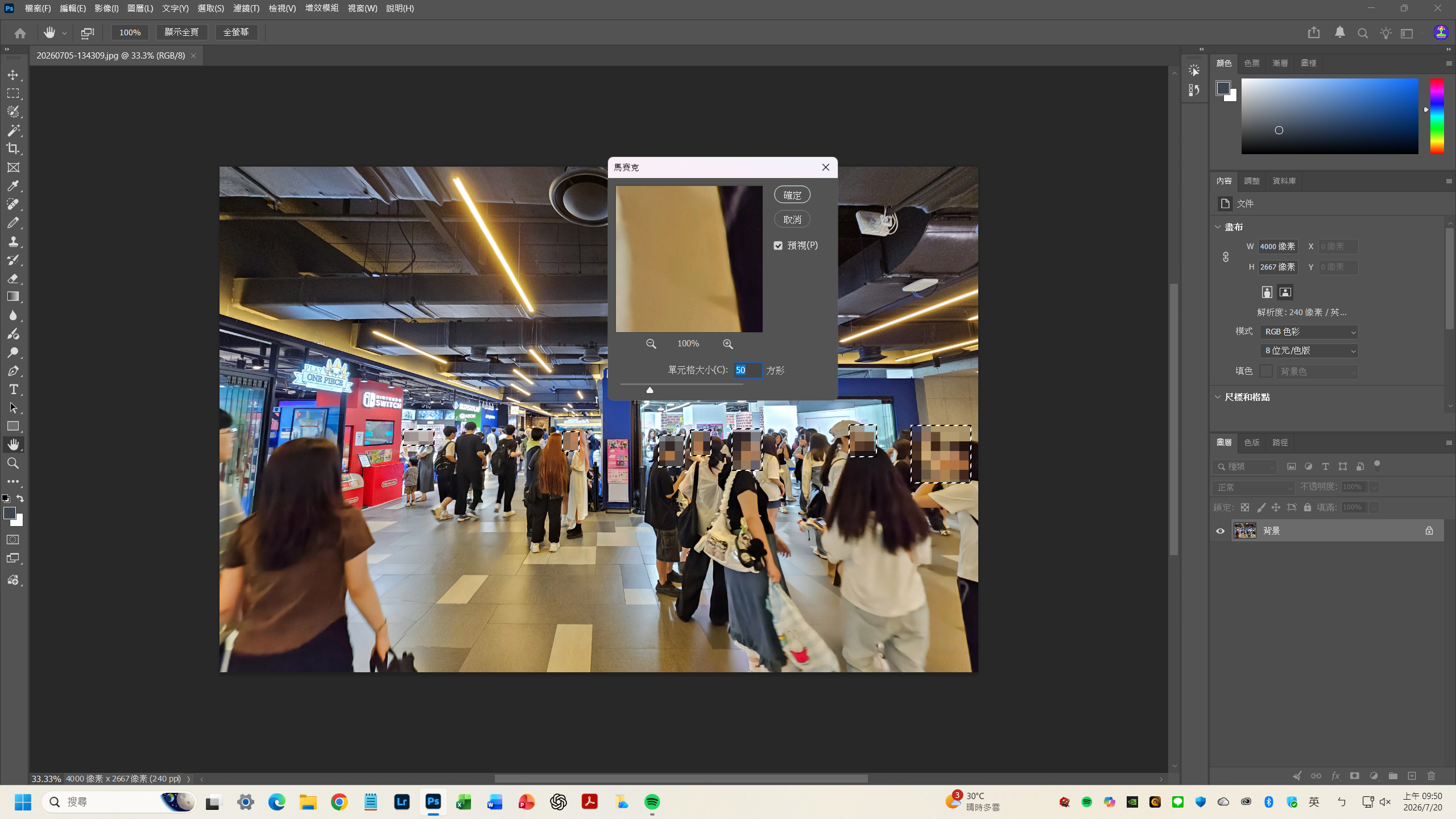The image size is (1456, 819).
Task: Select the Magic Wand tool
Action: click(x=13, y=130)
